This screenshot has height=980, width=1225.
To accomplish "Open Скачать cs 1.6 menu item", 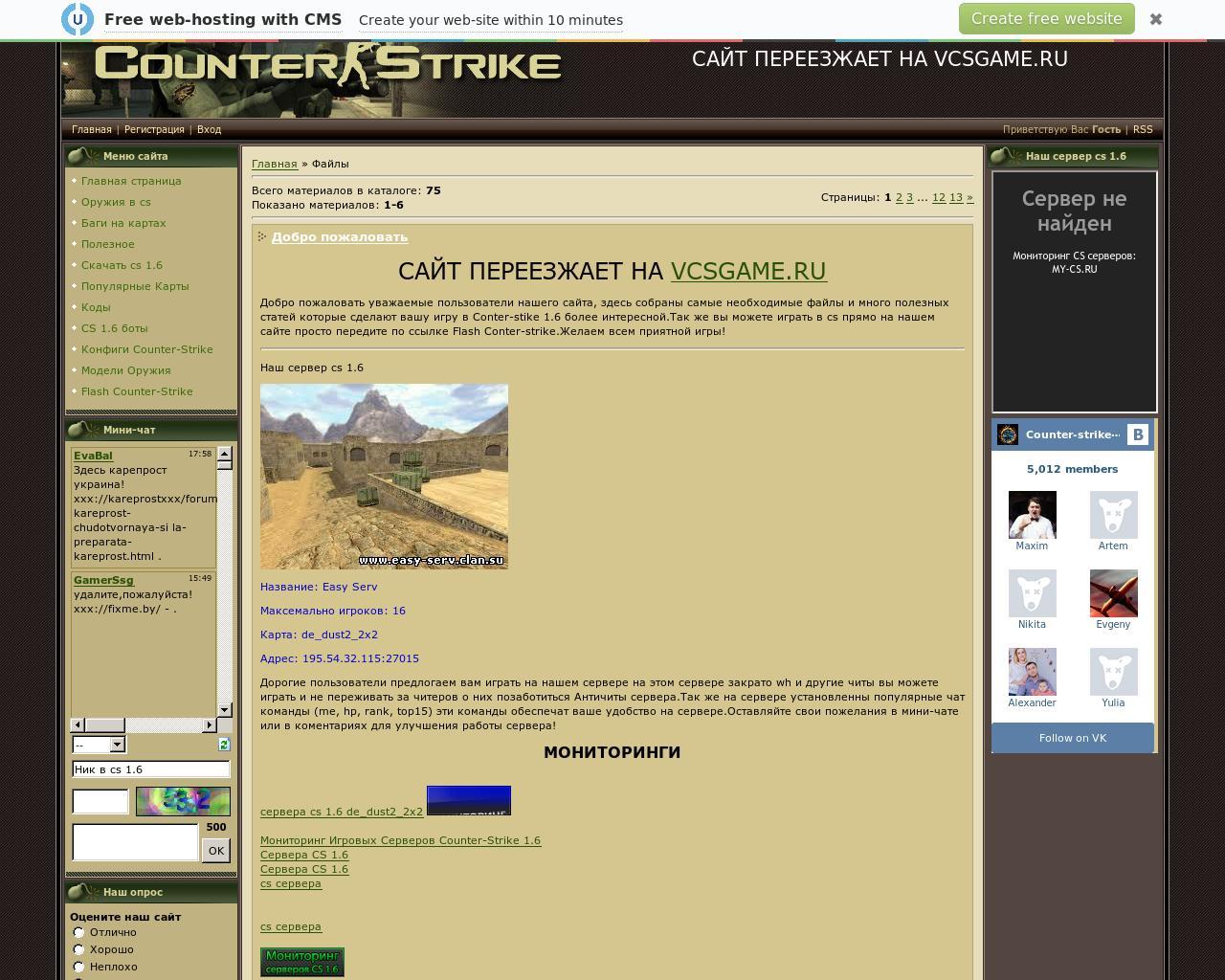I will (122, 265).
